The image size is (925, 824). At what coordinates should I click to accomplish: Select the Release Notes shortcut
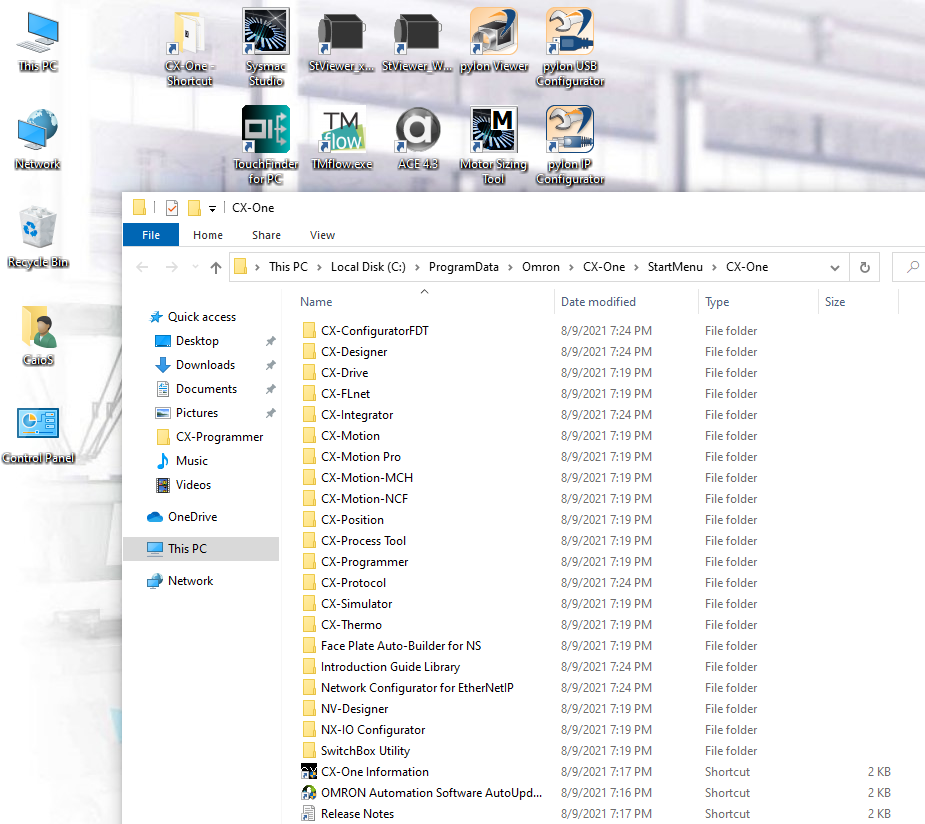[x=347, y=814]
